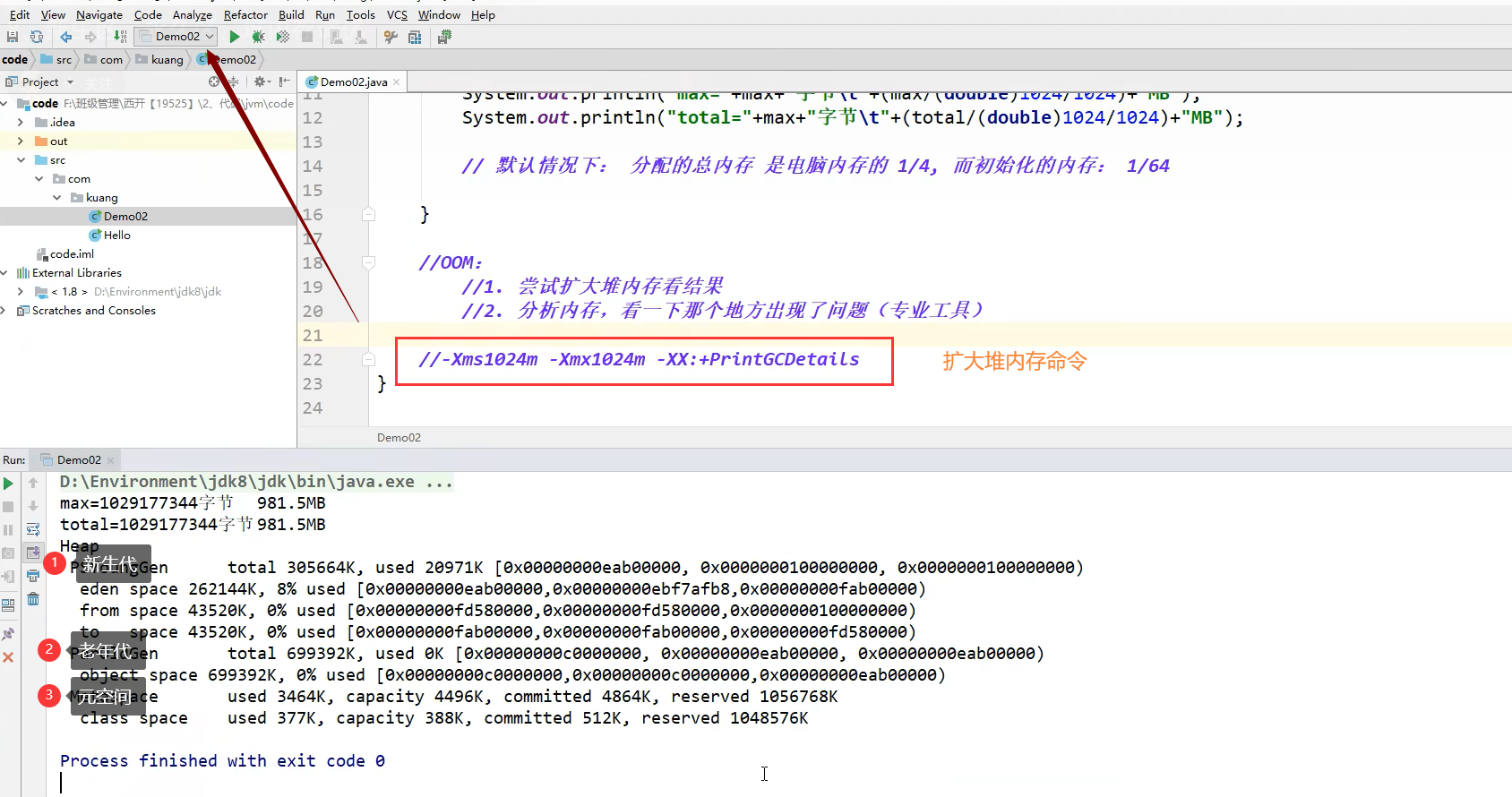Run Demo02 with the green toolbar arrow
This screenshot has width=1512, height=797.
click(x=235, y=37)
